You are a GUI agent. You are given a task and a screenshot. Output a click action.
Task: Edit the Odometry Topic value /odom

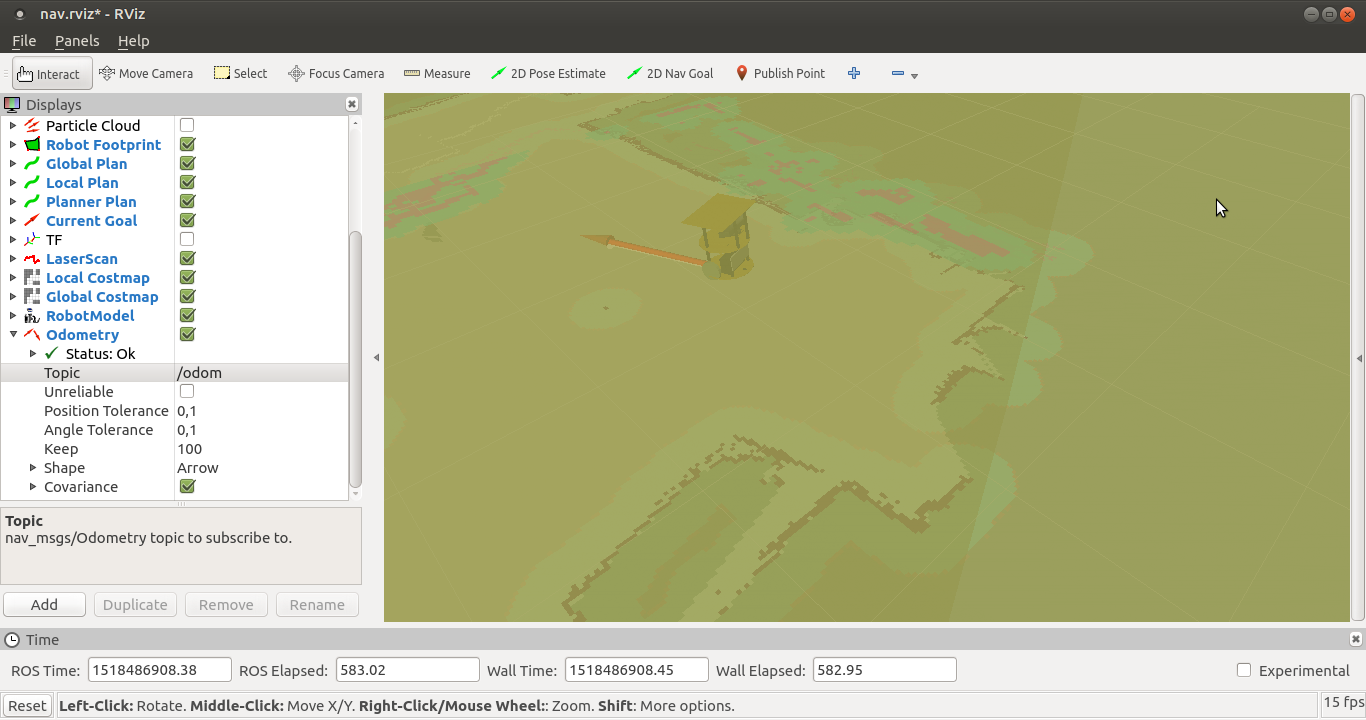pos(262,372)
